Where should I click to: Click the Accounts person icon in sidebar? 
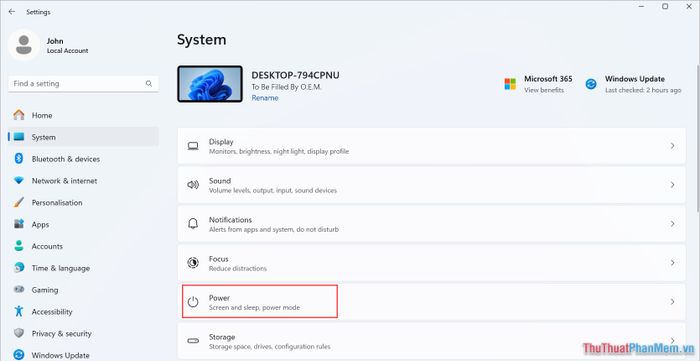pyautogui.click(x=19, y=246)
